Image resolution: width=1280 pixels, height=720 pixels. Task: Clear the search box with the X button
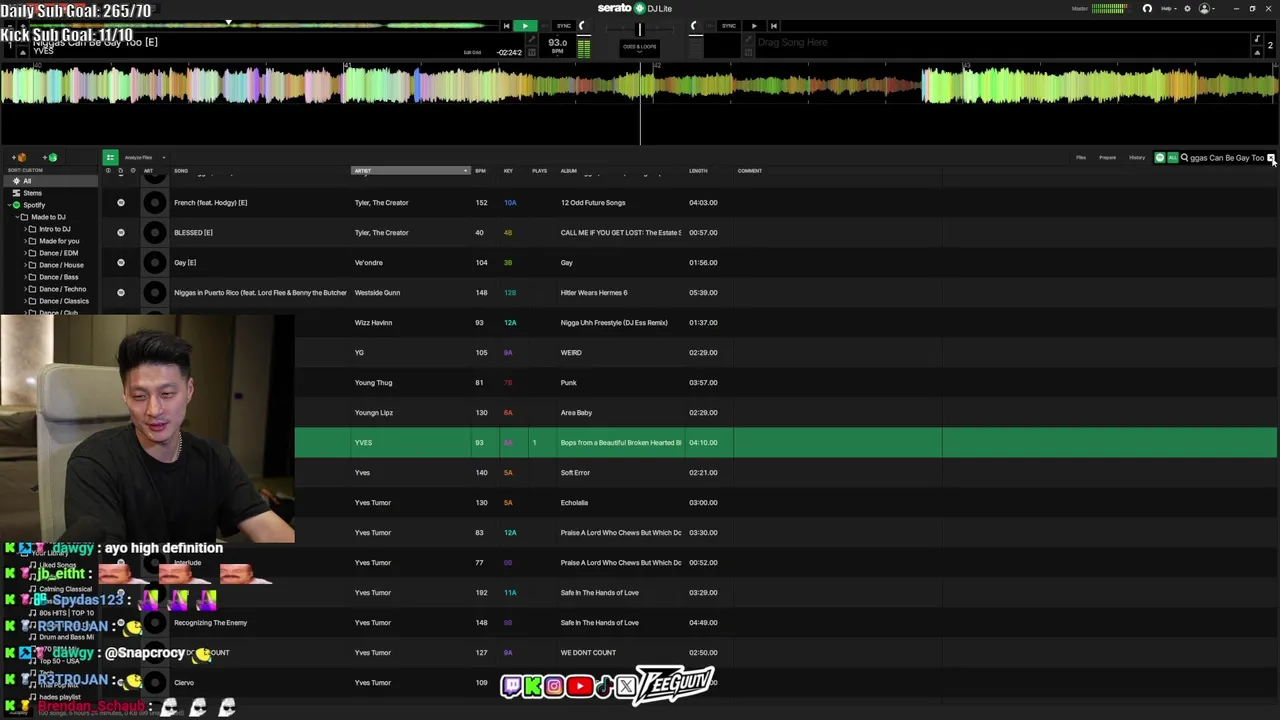[x=1271, y=157]
